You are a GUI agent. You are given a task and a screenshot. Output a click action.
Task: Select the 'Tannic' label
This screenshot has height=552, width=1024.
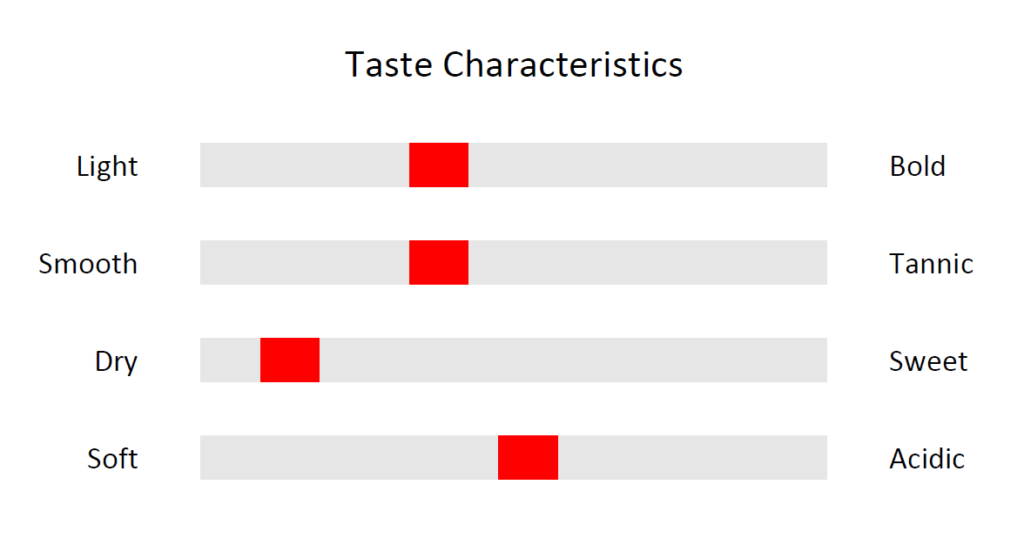(x=931, y=264)
